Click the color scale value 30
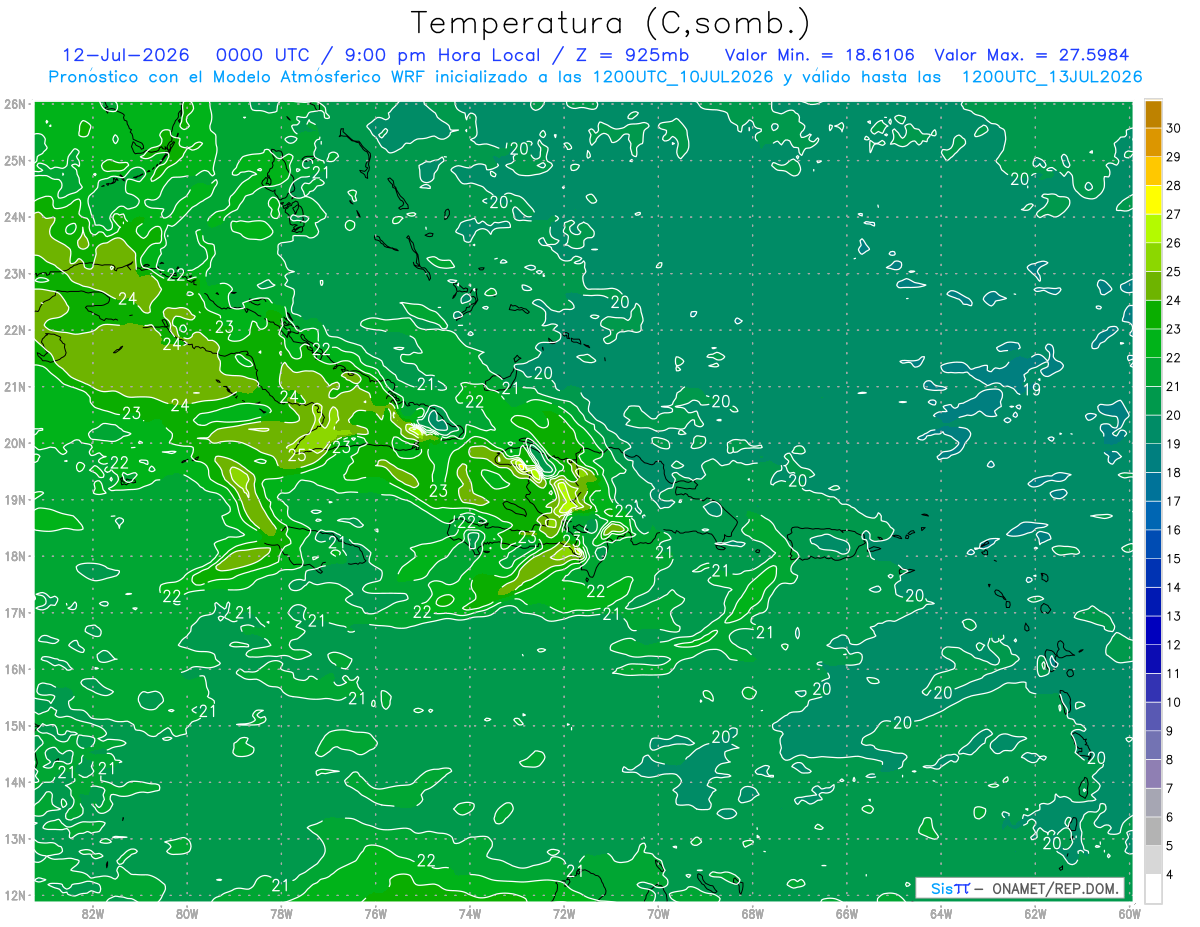The image size is (1200, 927). (1174, 129)
